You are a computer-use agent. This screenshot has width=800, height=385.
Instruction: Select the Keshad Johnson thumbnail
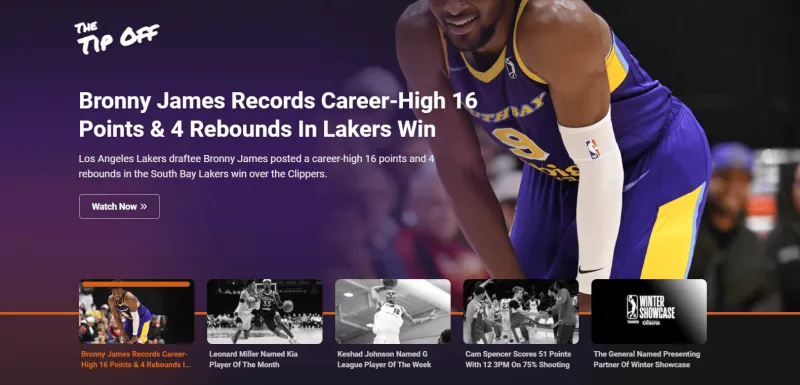pyautogui.click(x=393, y=311)
